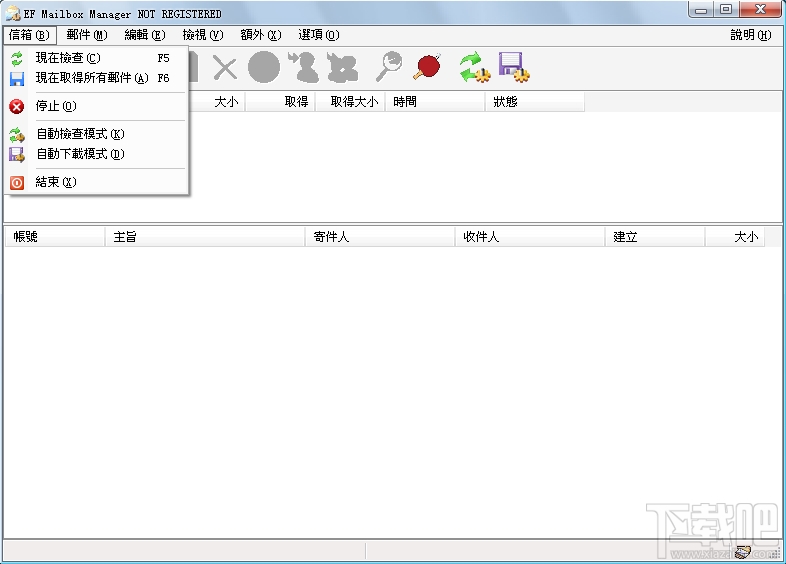This screenshot has height=564, width=786.
Task: Click the red power icon beside 結束
Action: [x=17, y=183]
